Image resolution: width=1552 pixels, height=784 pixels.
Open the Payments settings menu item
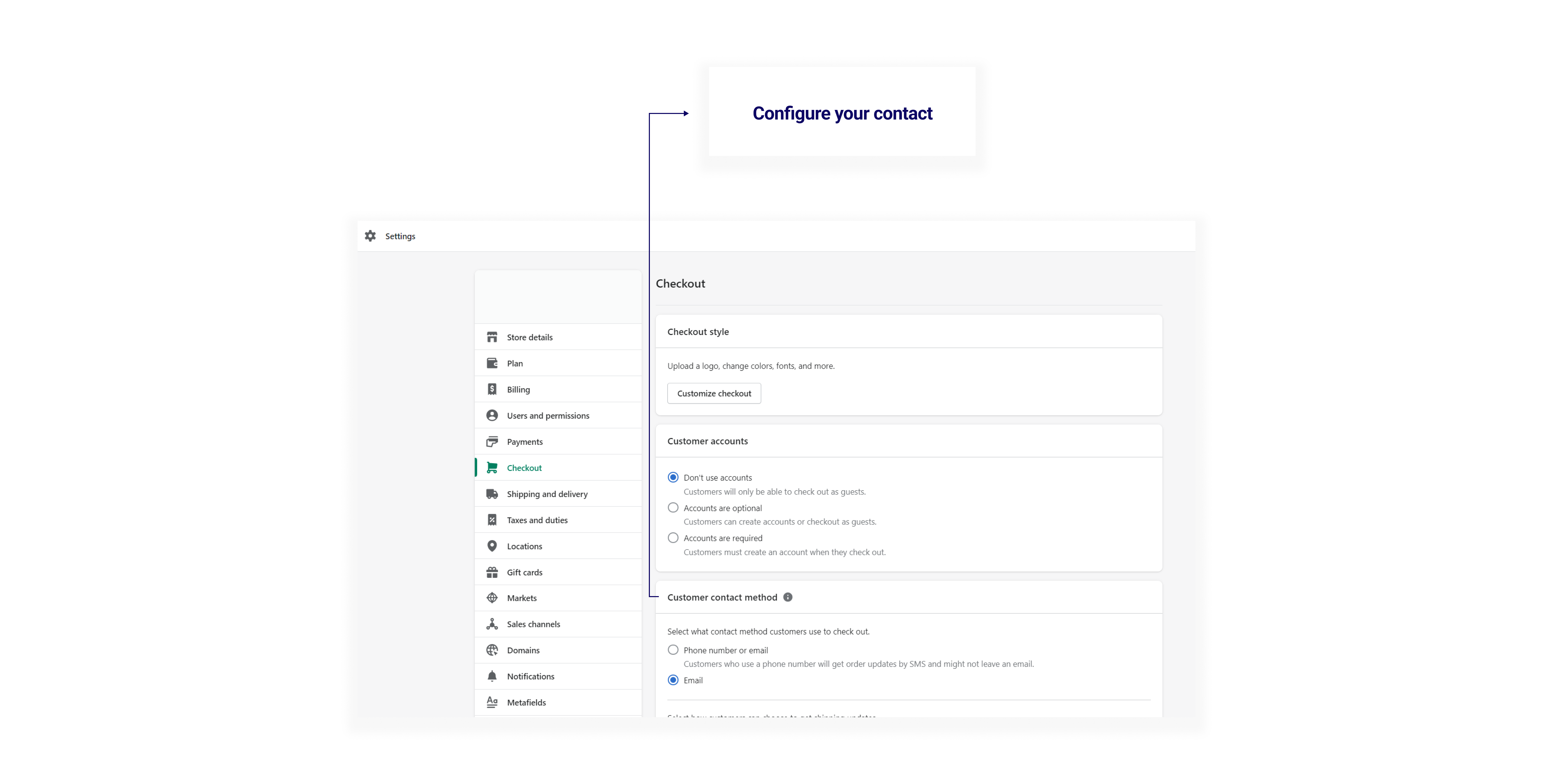coord(524,442)
